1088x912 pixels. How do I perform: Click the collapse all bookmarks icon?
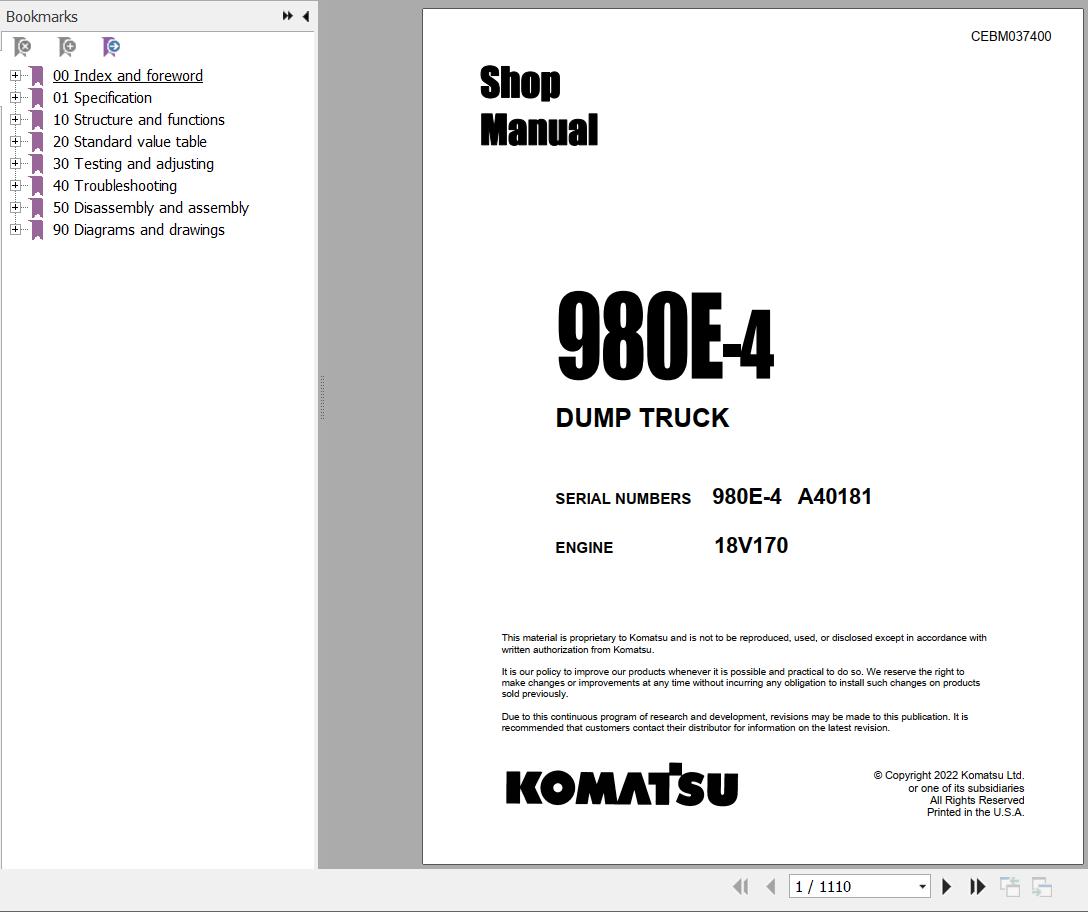(x=22, y=47)
